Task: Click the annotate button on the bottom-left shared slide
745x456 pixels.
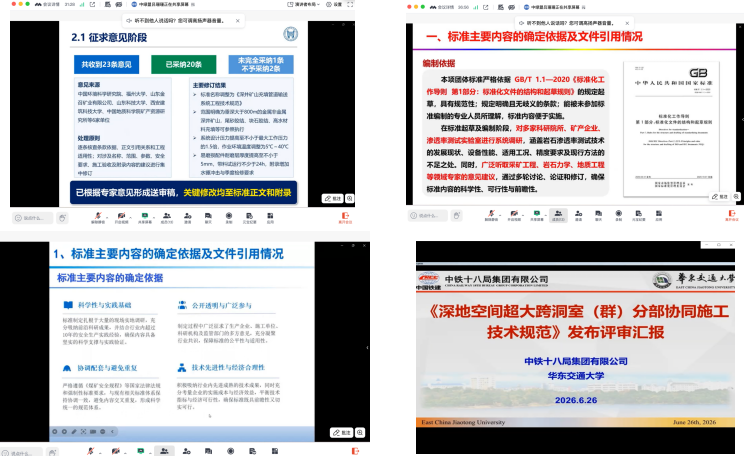Action: pyautogui.click(x=342, y=433)
